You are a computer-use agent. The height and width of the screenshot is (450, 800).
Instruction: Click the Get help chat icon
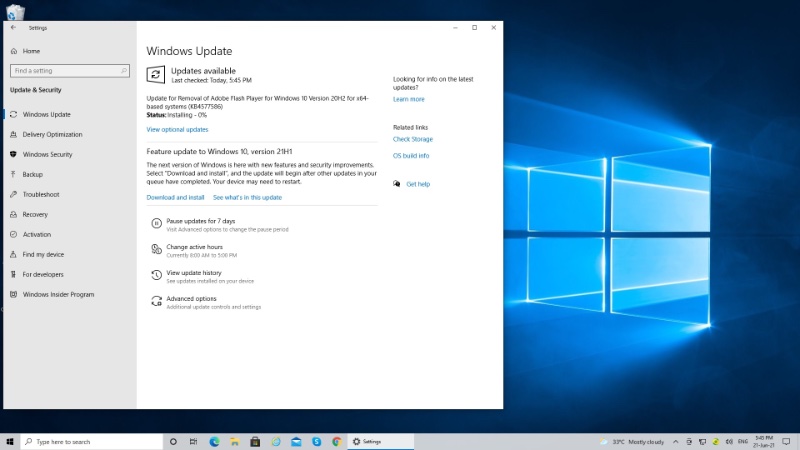tap(396, 184)
